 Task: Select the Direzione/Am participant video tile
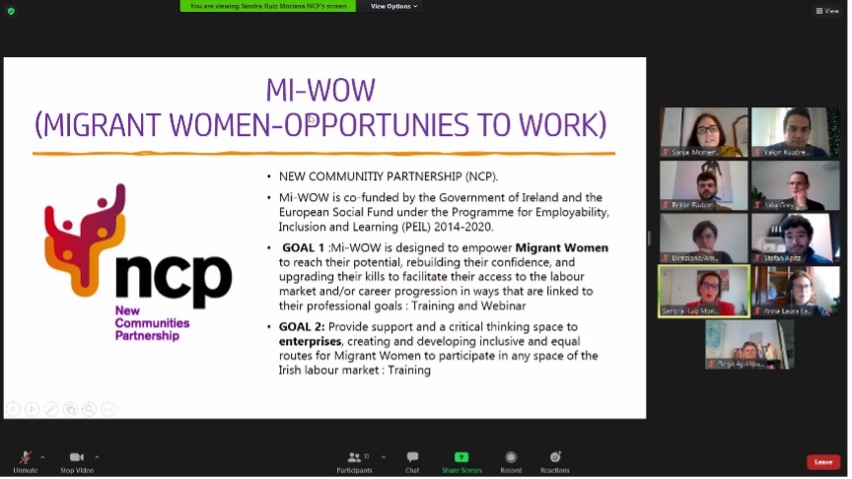[704, 238]
